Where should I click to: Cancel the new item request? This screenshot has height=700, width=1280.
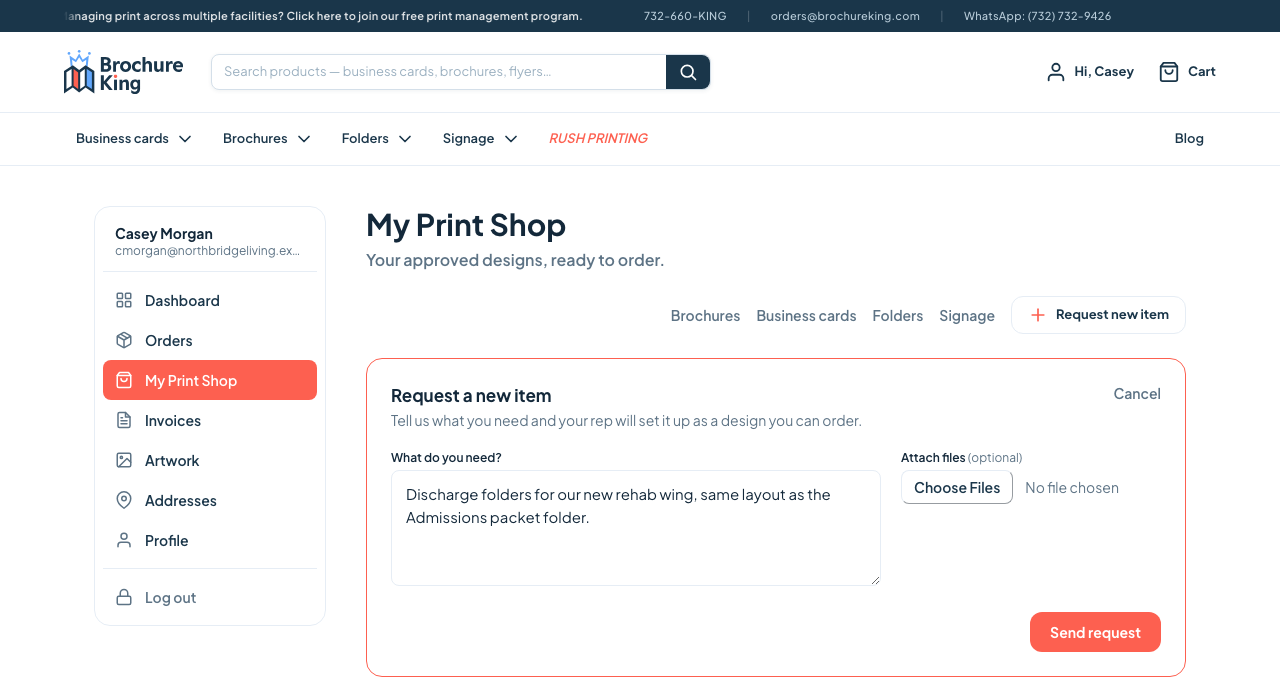1137,393
